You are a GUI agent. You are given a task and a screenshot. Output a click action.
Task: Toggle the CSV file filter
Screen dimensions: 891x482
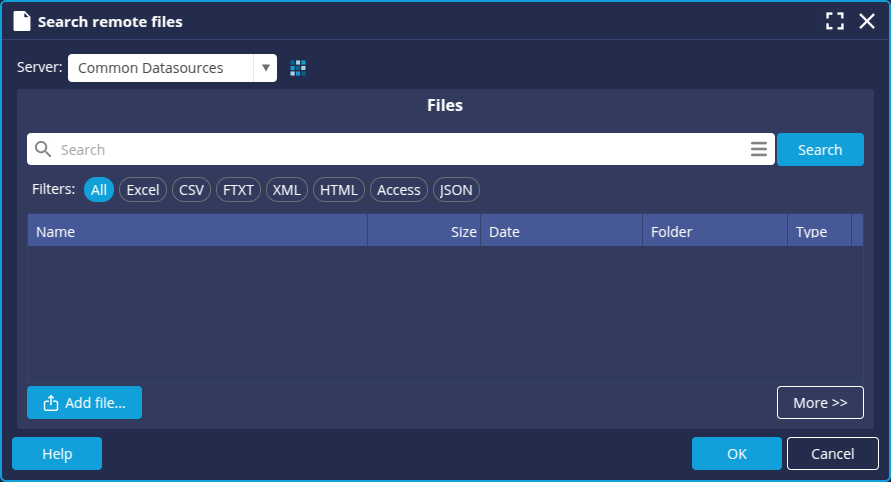[191, 190]
